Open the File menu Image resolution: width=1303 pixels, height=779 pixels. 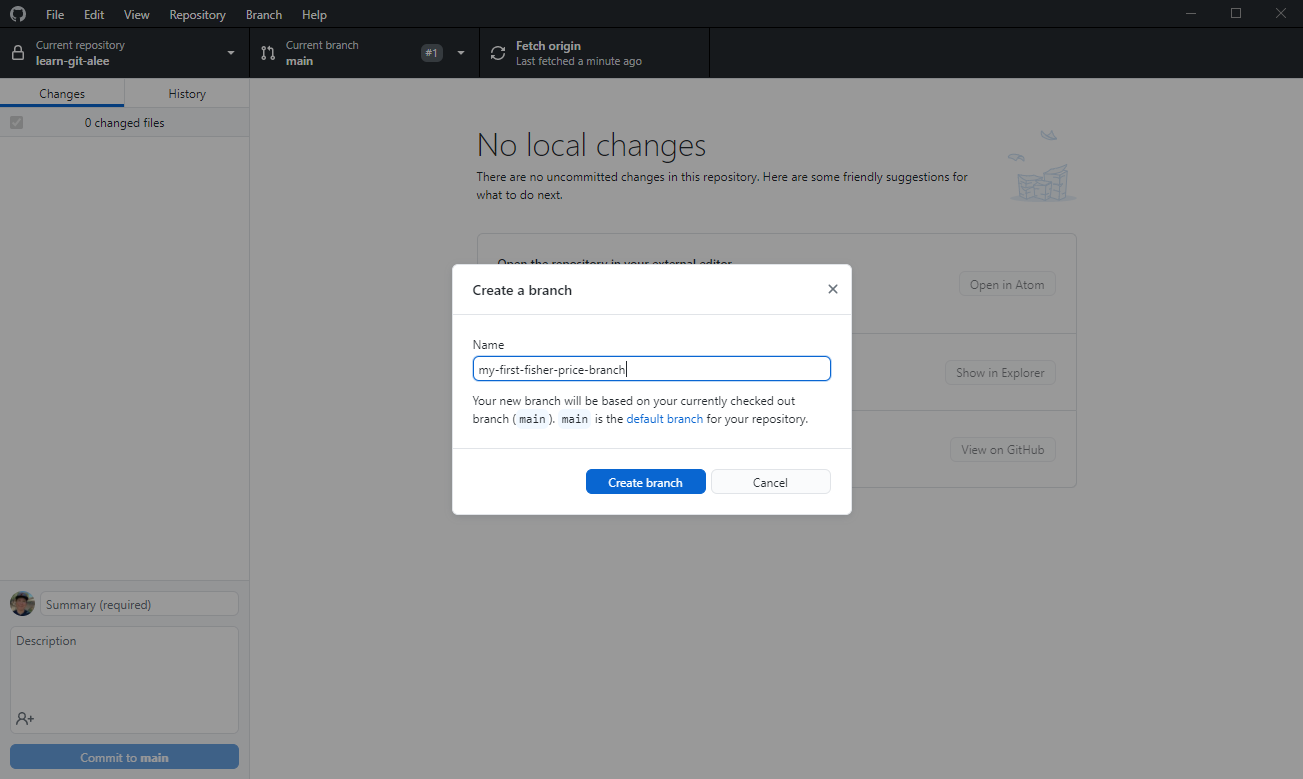click(55, 15)
